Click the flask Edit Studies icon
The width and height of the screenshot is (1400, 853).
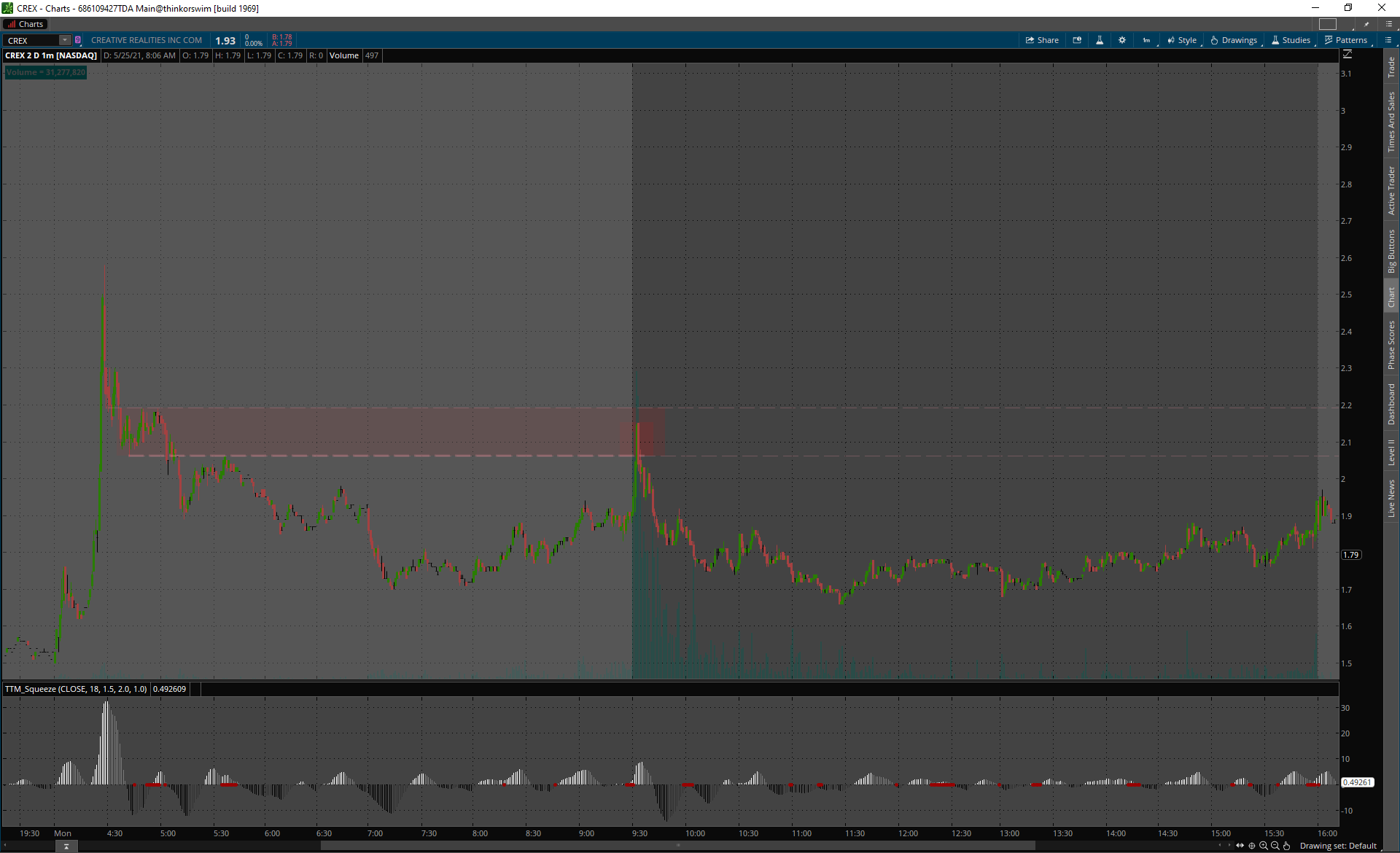pyautogui.click(x=1100, y=40)
